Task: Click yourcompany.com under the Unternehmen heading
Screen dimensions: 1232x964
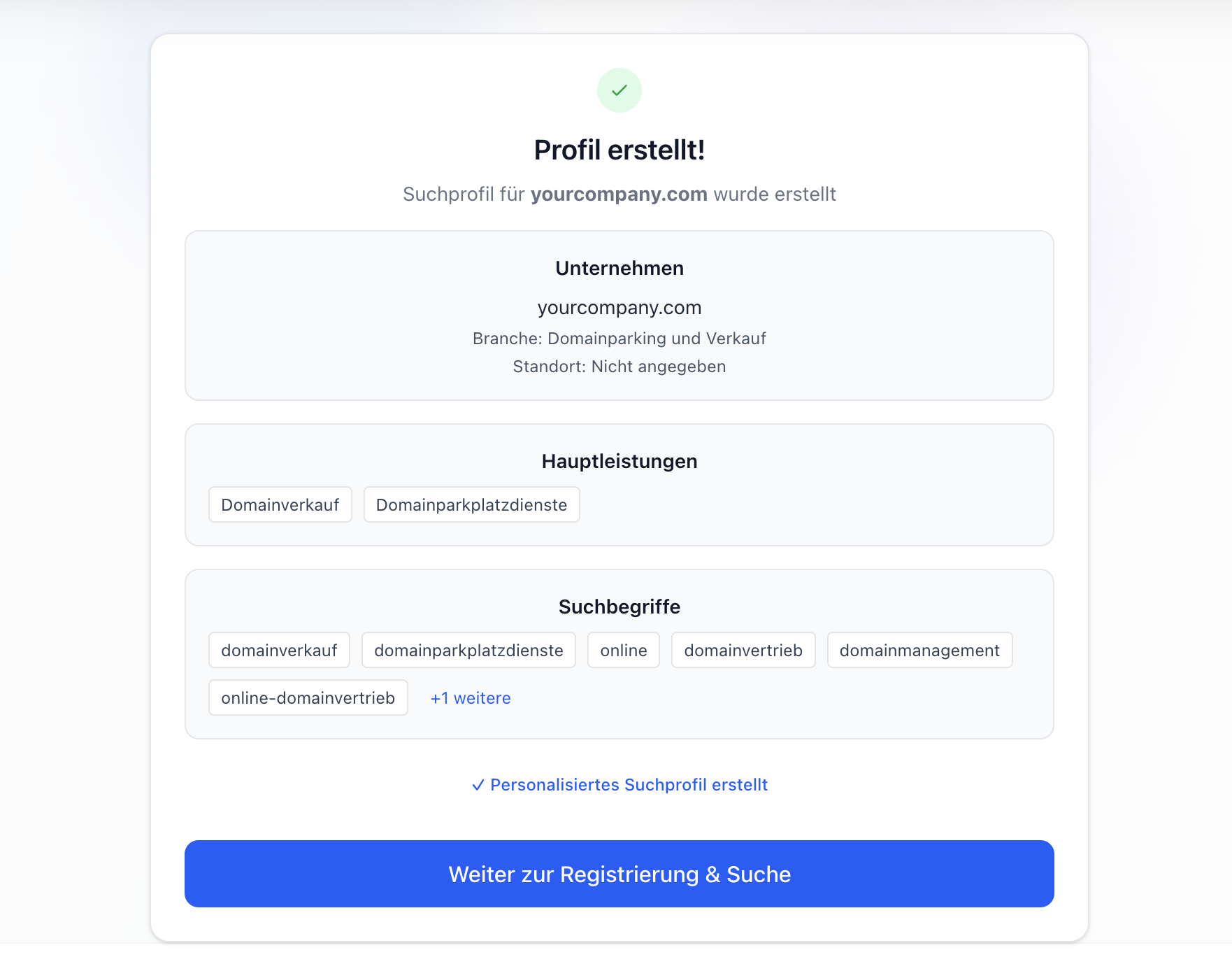Action: [619, 308]
